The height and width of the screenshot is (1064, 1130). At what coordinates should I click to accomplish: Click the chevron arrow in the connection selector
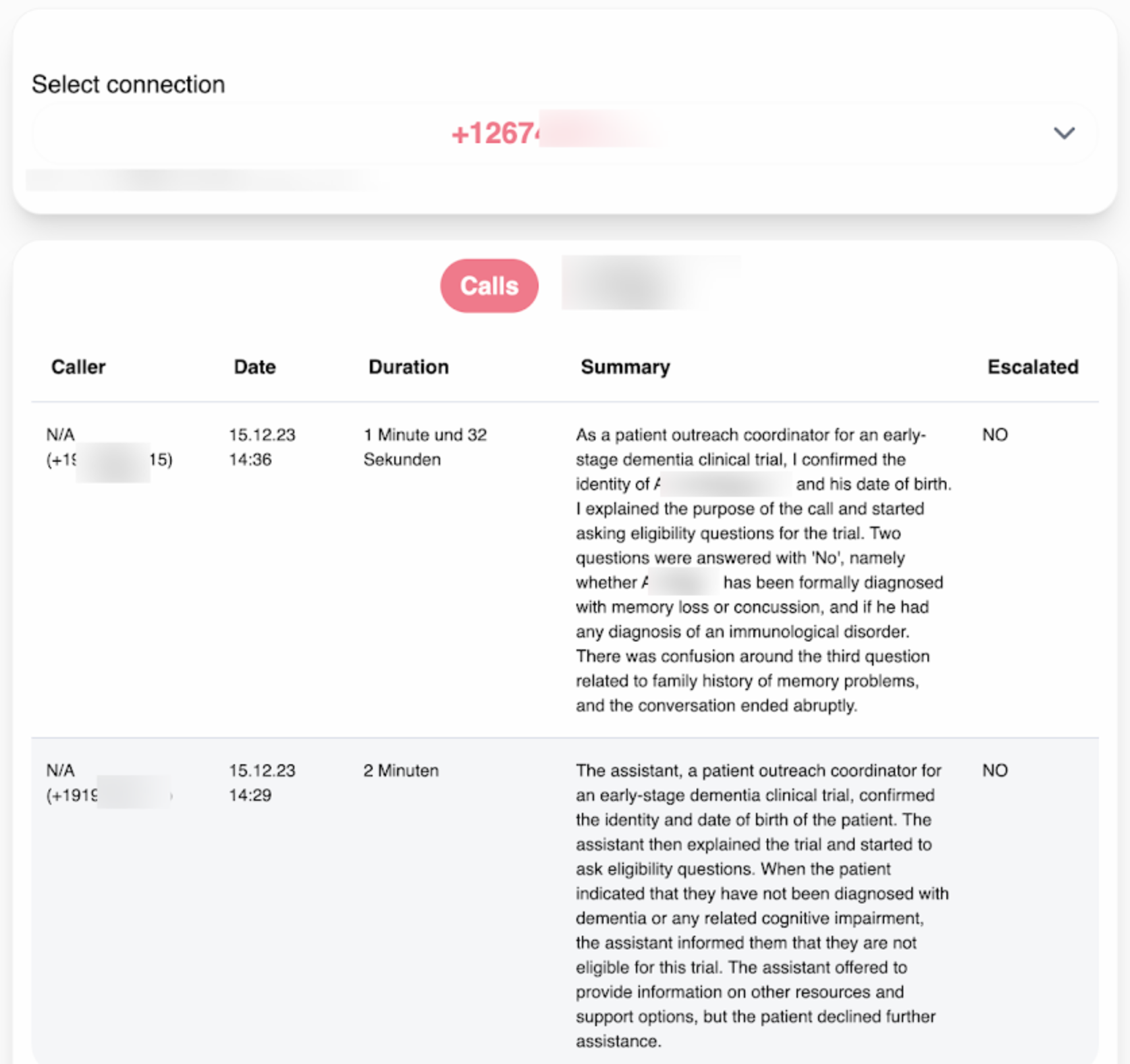[x=1064, y=133]
